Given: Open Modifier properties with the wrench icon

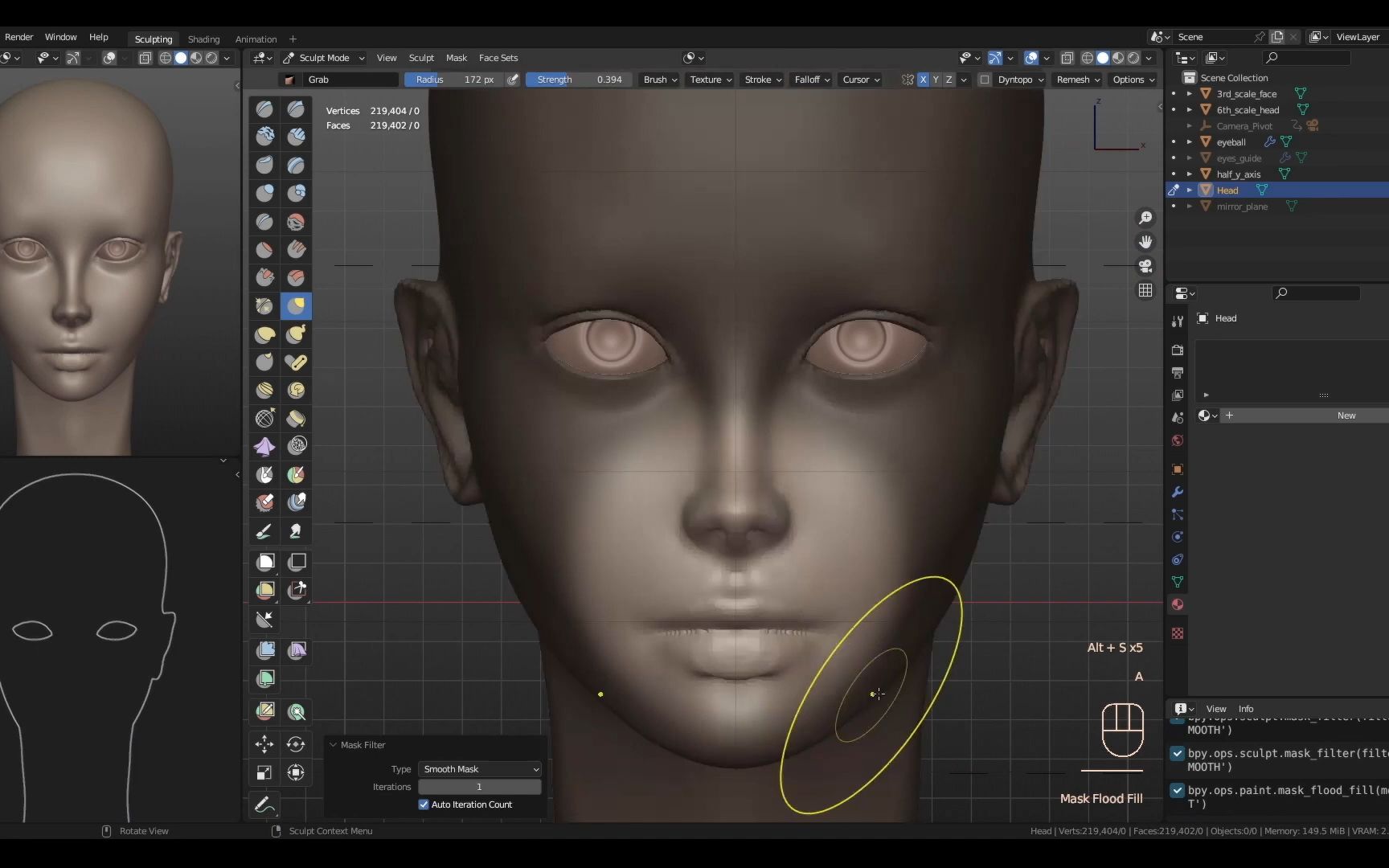Looking at the screenshot, I should tap(1177, 492).
